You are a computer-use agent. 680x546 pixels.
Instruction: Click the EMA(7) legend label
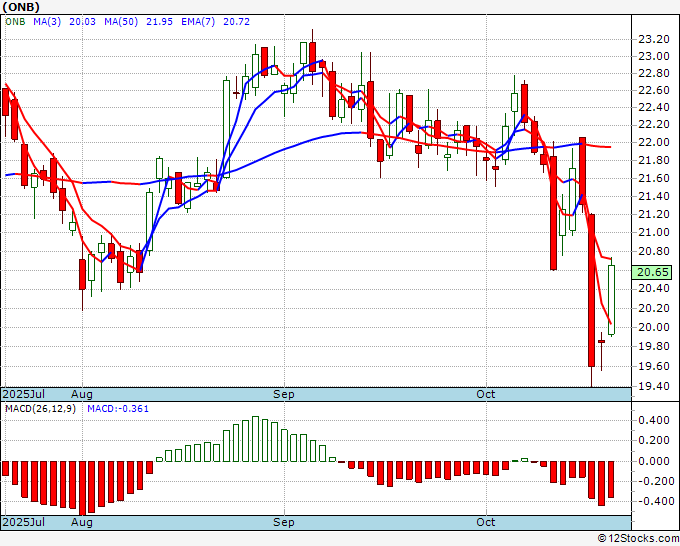(x=198, y=21)
